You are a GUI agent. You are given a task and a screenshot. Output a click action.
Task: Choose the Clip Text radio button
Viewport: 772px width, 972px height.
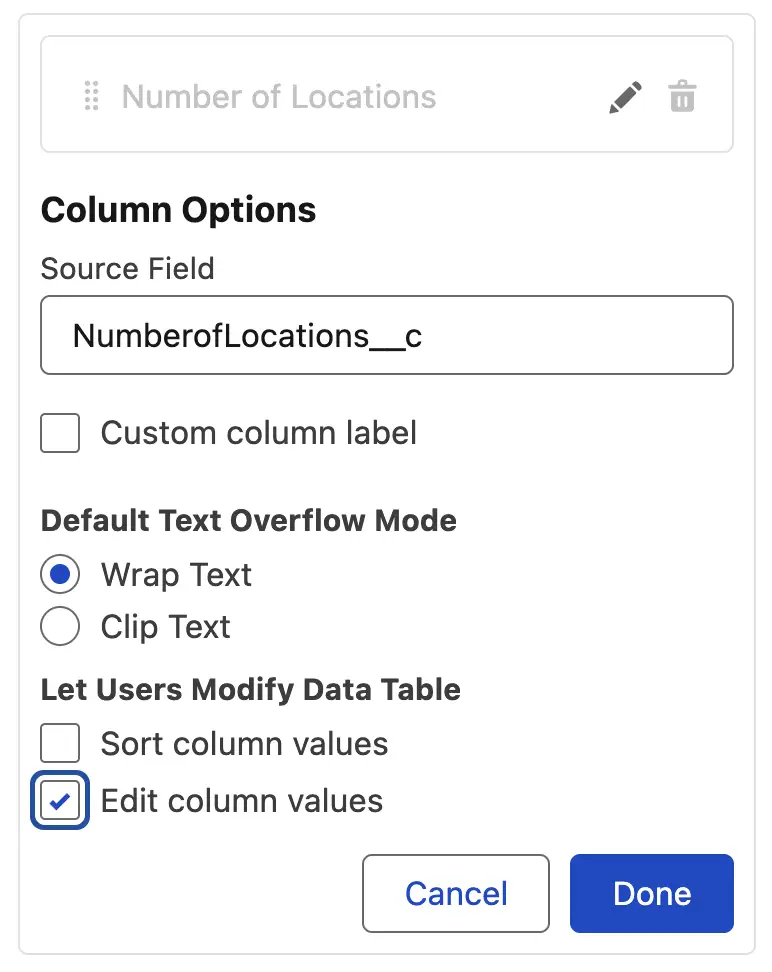60,626
